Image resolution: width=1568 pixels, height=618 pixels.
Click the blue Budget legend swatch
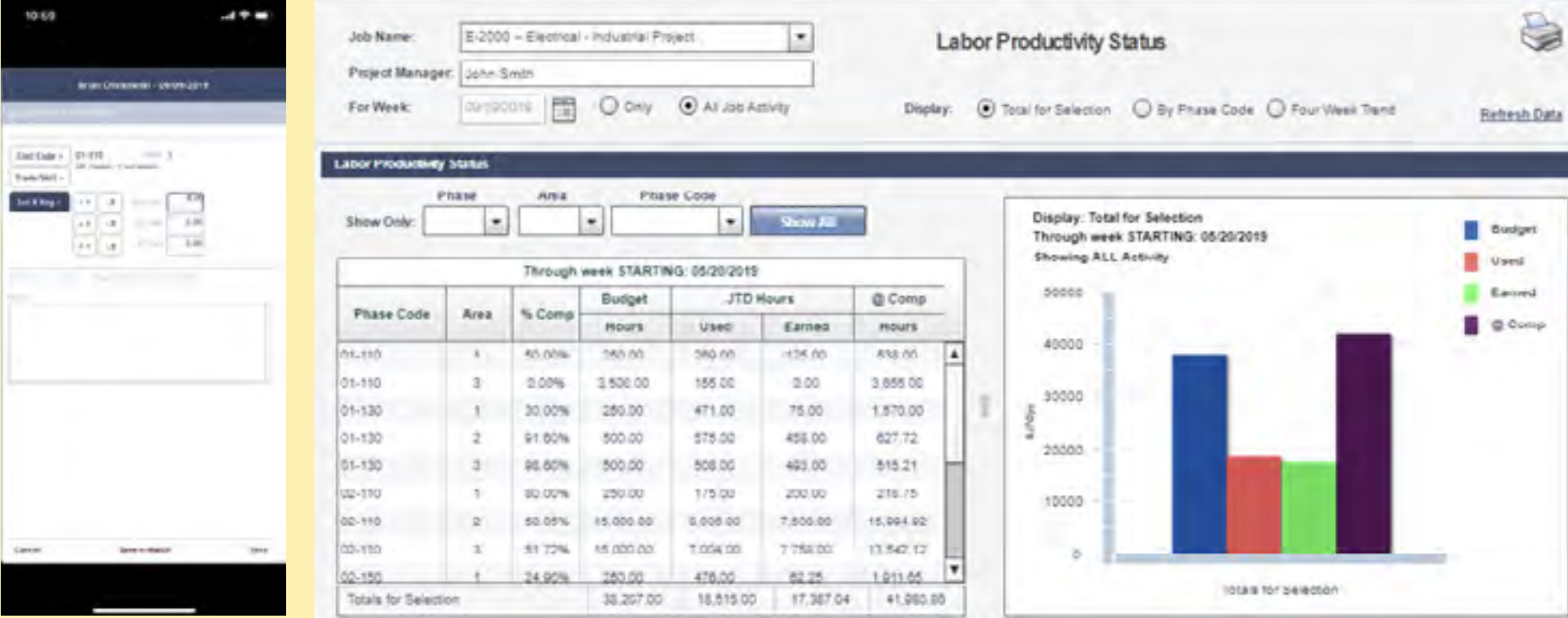[x=1472, y=230]
